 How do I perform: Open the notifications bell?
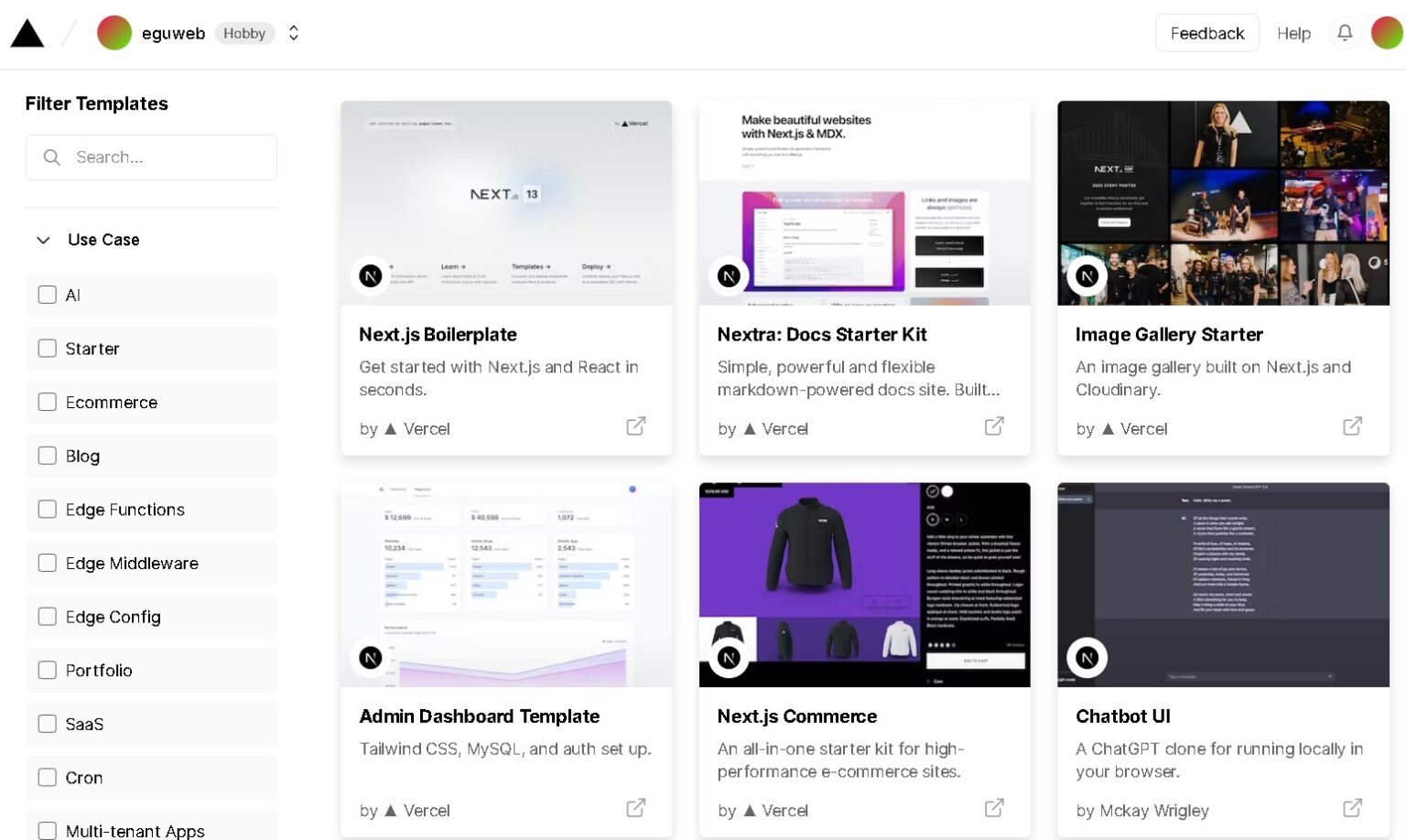(1345, 33)
